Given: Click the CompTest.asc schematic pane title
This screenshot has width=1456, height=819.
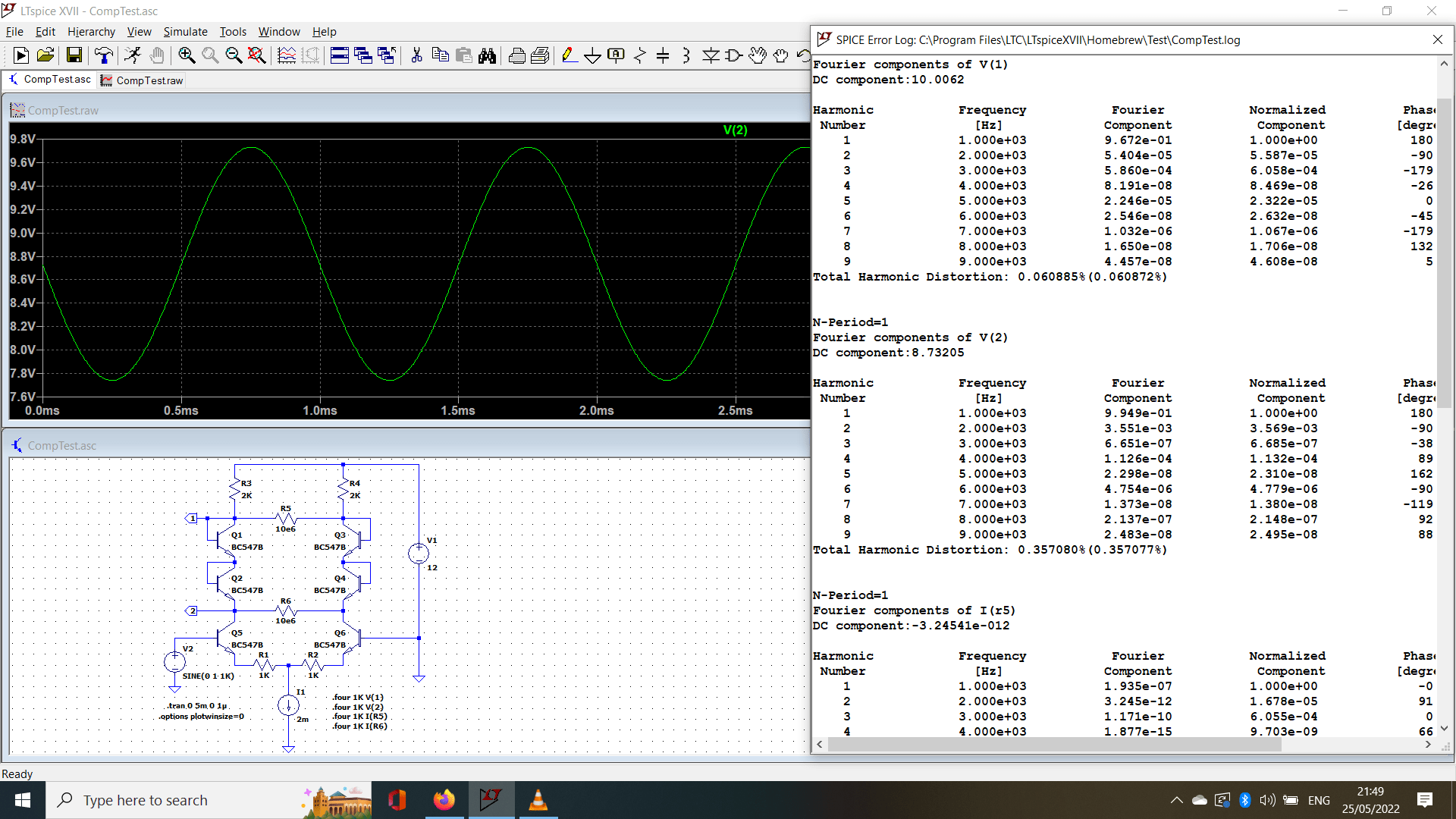Looking at the screenshot, I should tap(62, 446).
